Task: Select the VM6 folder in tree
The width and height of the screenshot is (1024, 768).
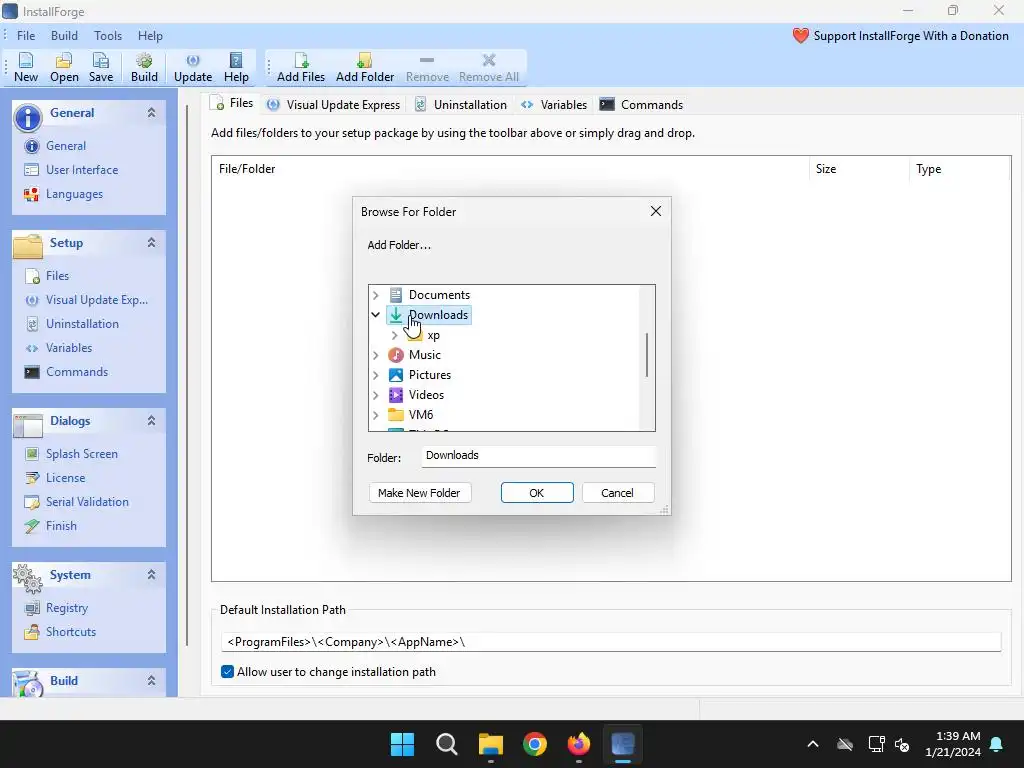Action: (421, 415)
